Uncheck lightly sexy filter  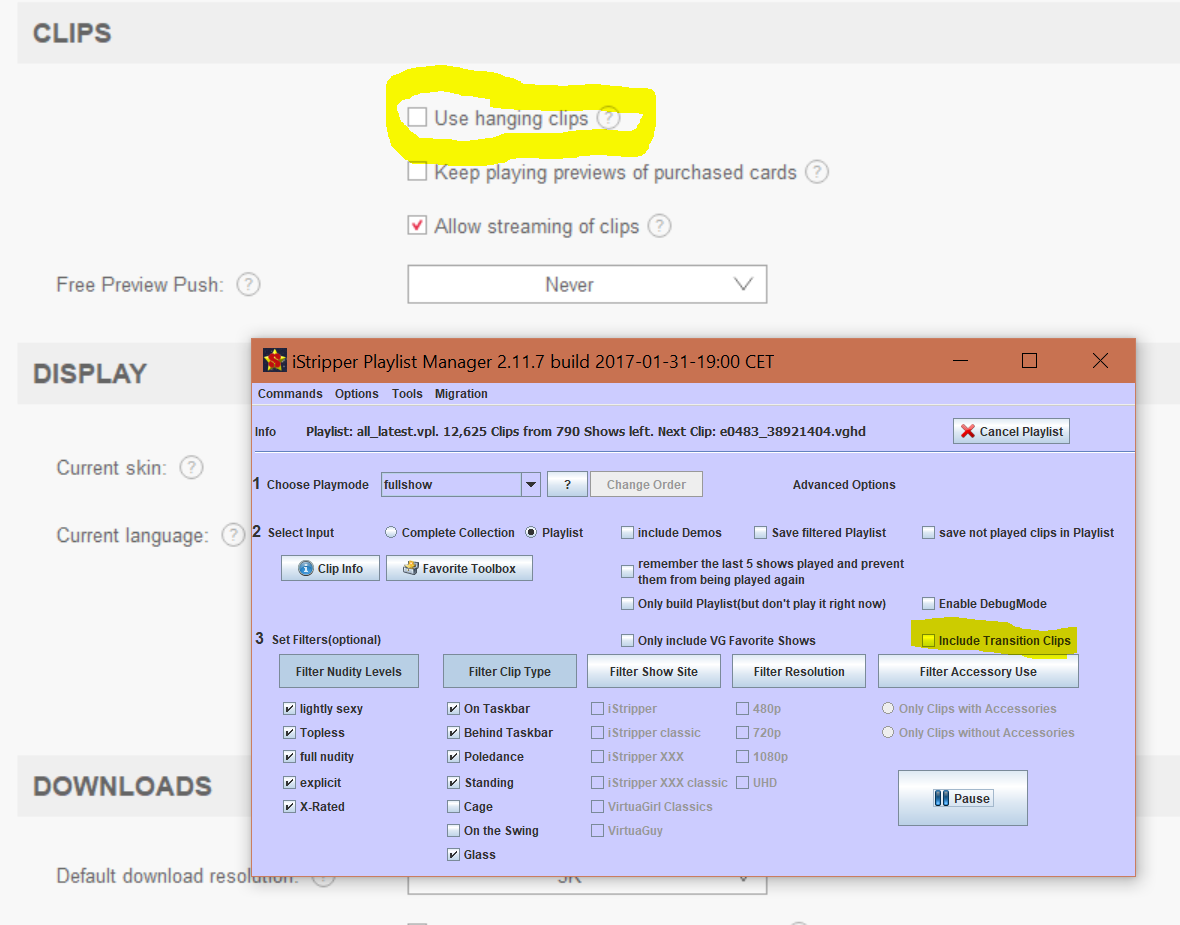point(289,708)
